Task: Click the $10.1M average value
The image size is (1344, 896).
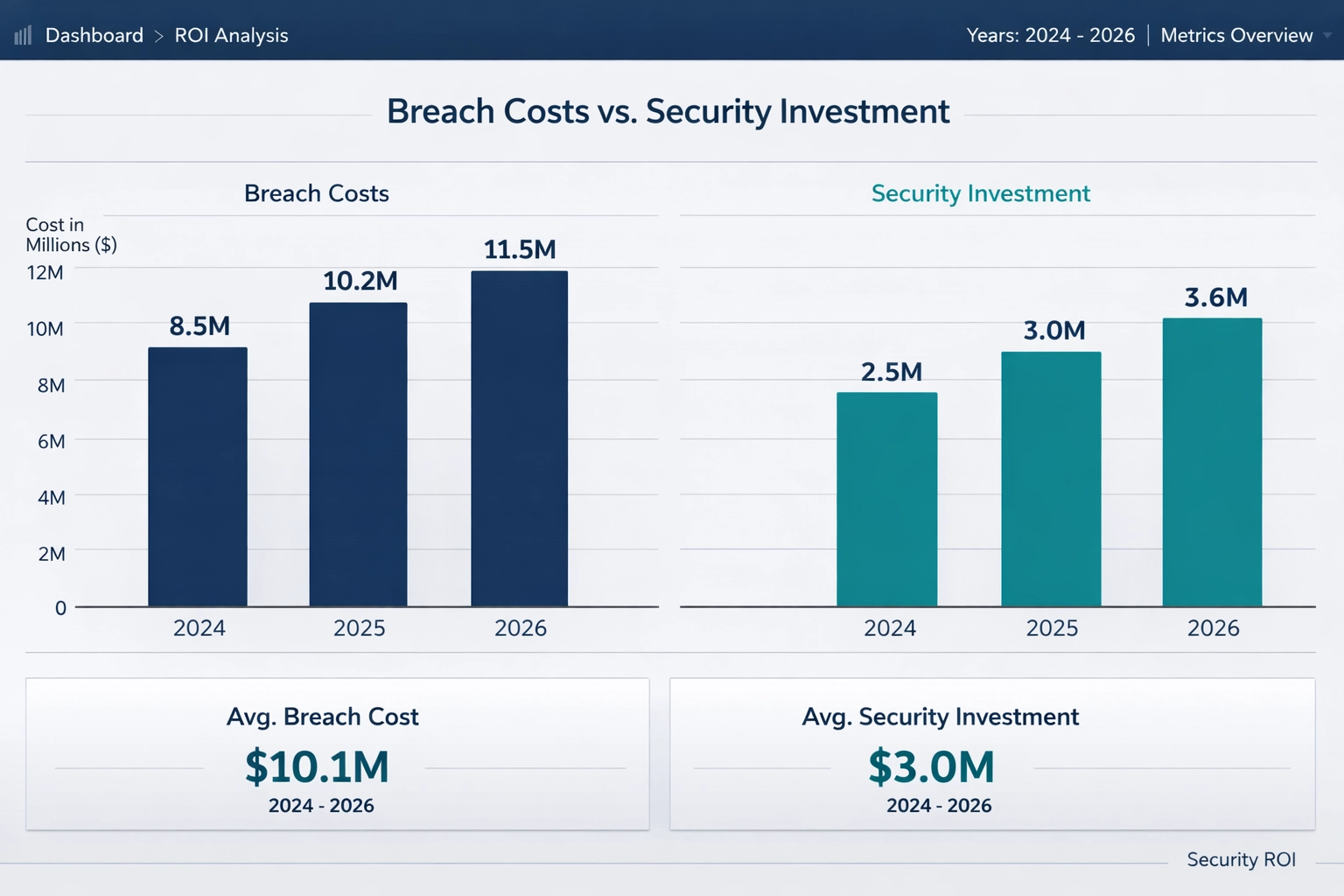Action: (x=320, y=767)
